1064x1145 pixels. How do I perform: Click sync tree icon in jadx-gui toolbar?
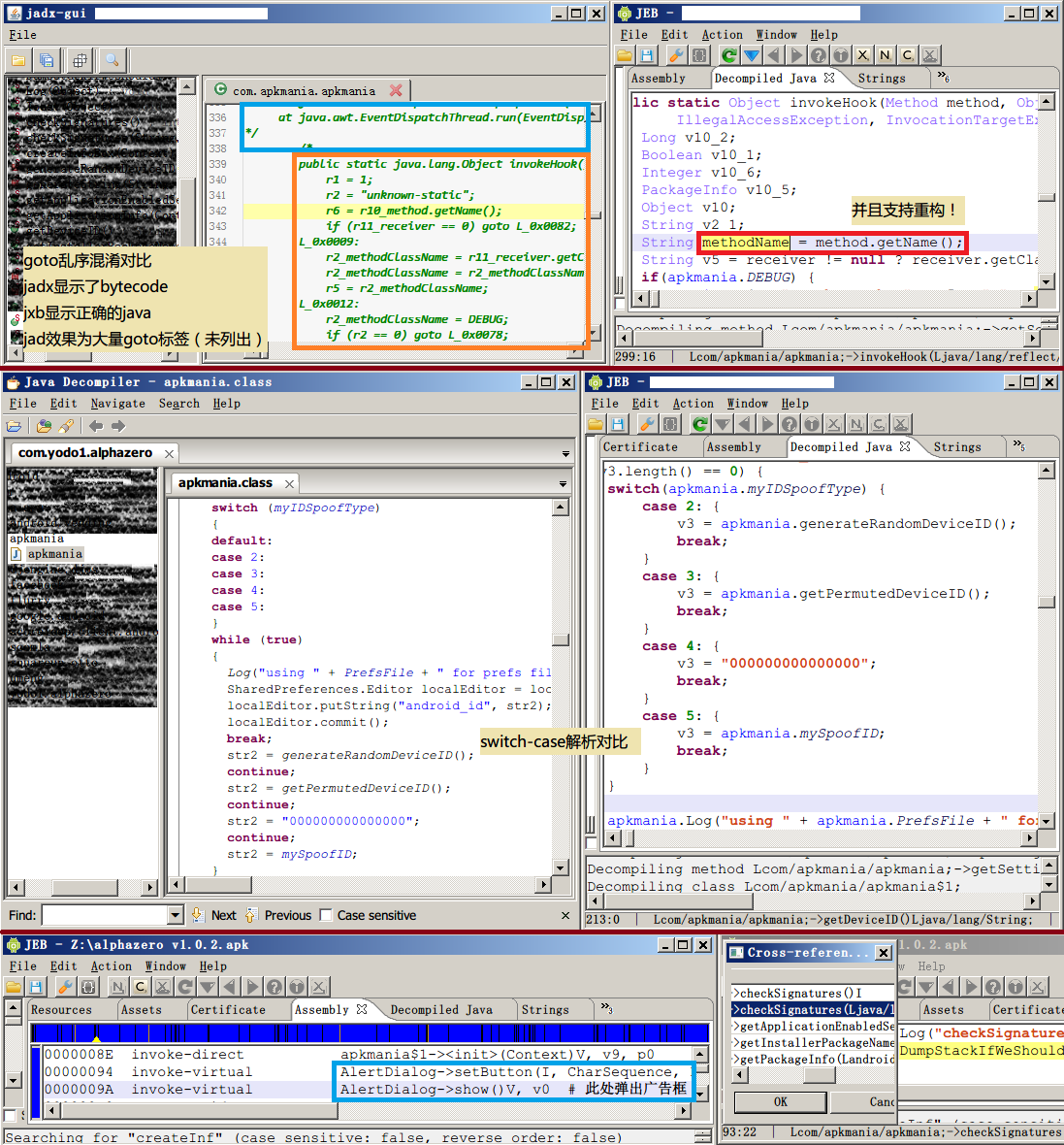80,60
